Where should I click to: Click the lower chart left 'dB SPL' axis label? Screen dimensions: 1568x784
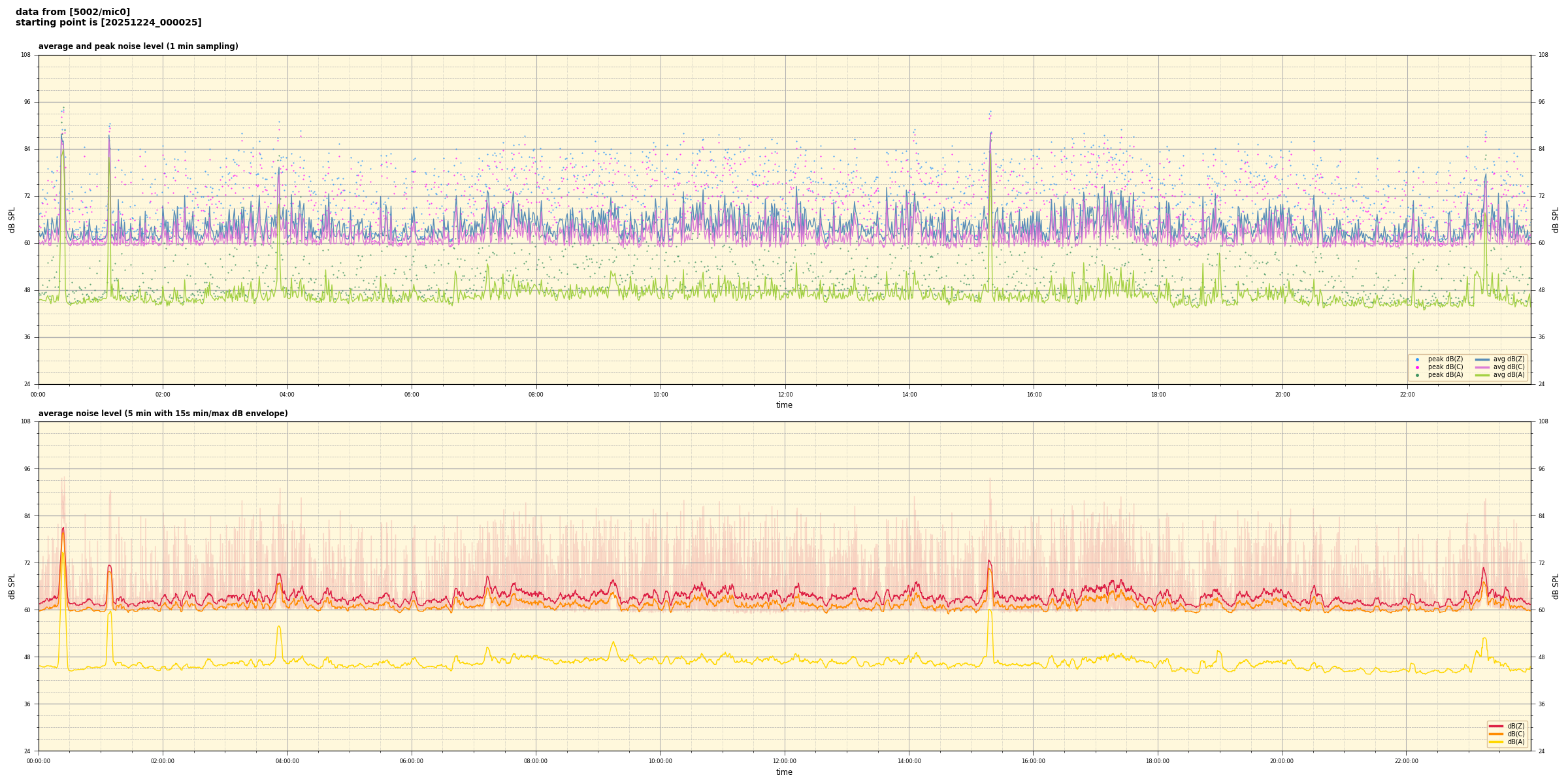coord(12,586)
